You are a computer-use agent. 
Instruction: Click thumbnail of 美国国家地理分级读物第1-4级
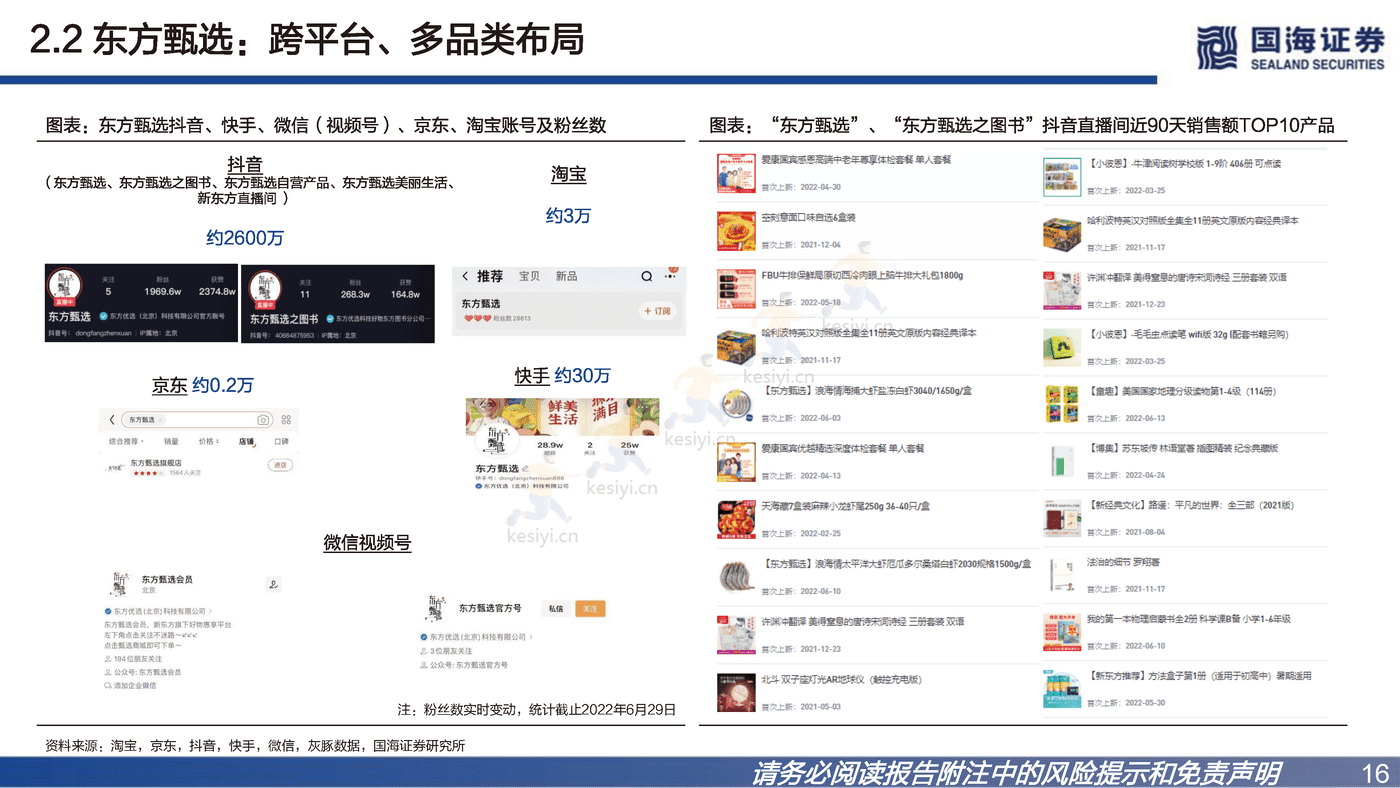(x=1062, y=405)
